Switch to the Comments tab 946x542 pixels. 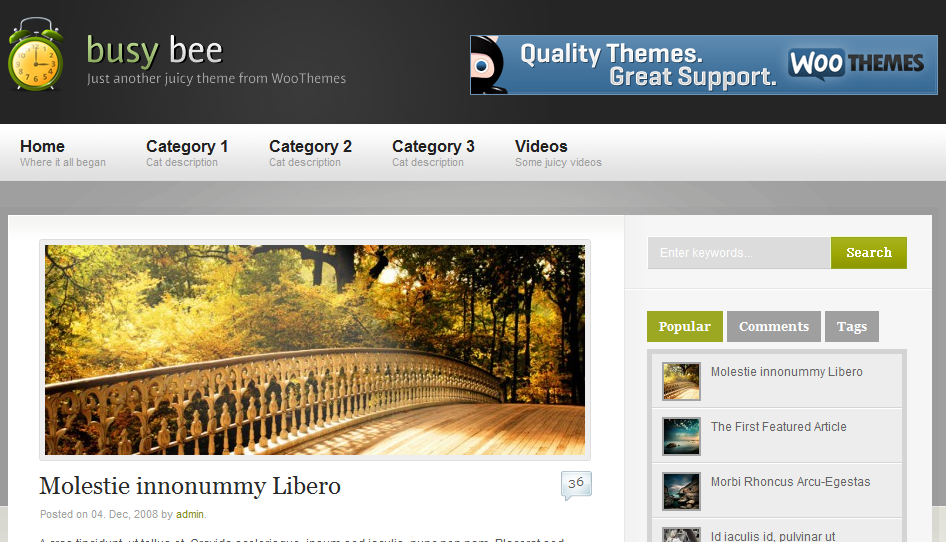coord(774,327)
